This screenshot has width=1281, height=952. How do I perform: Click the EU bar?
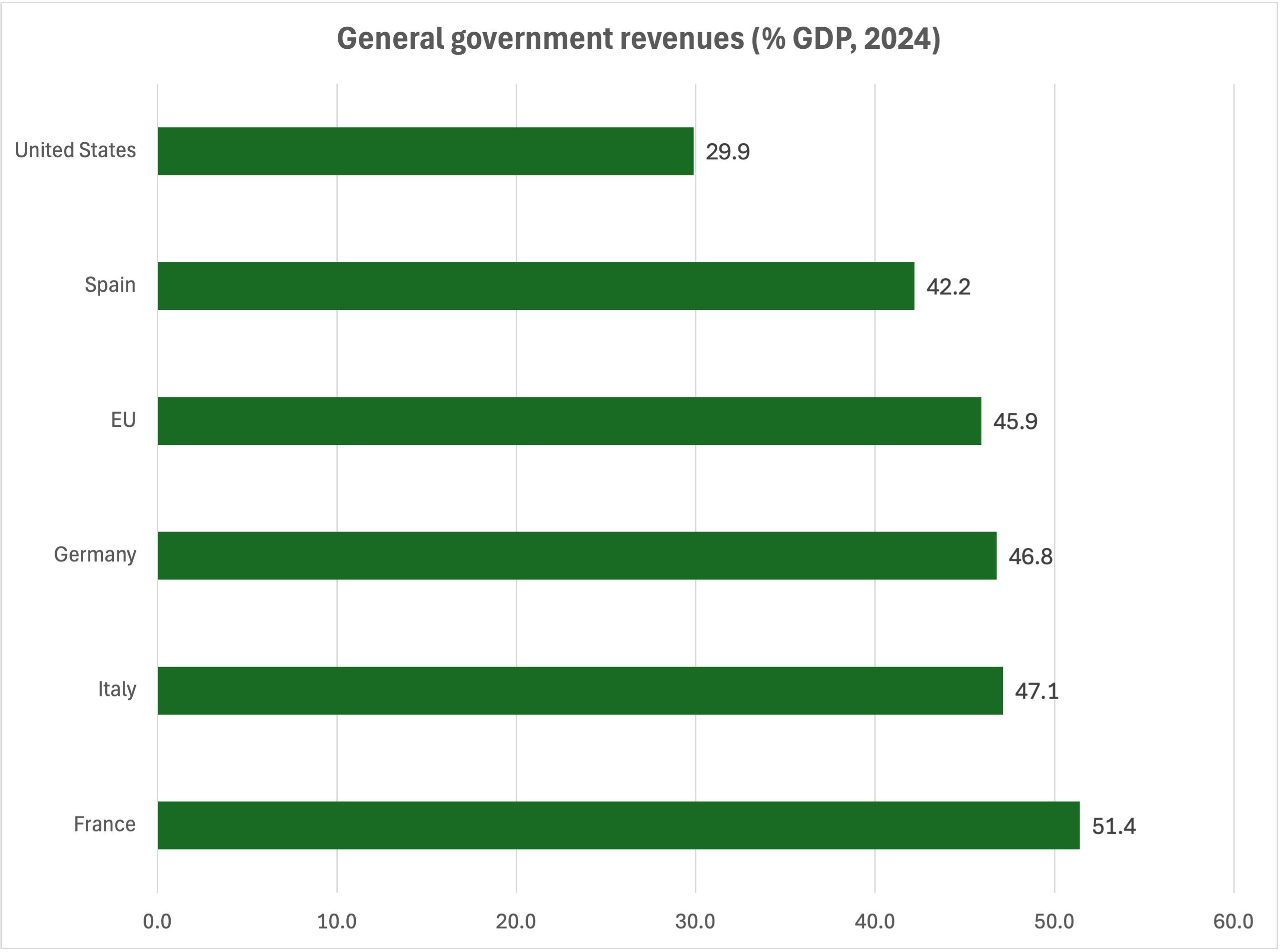[x=569, y=421]
